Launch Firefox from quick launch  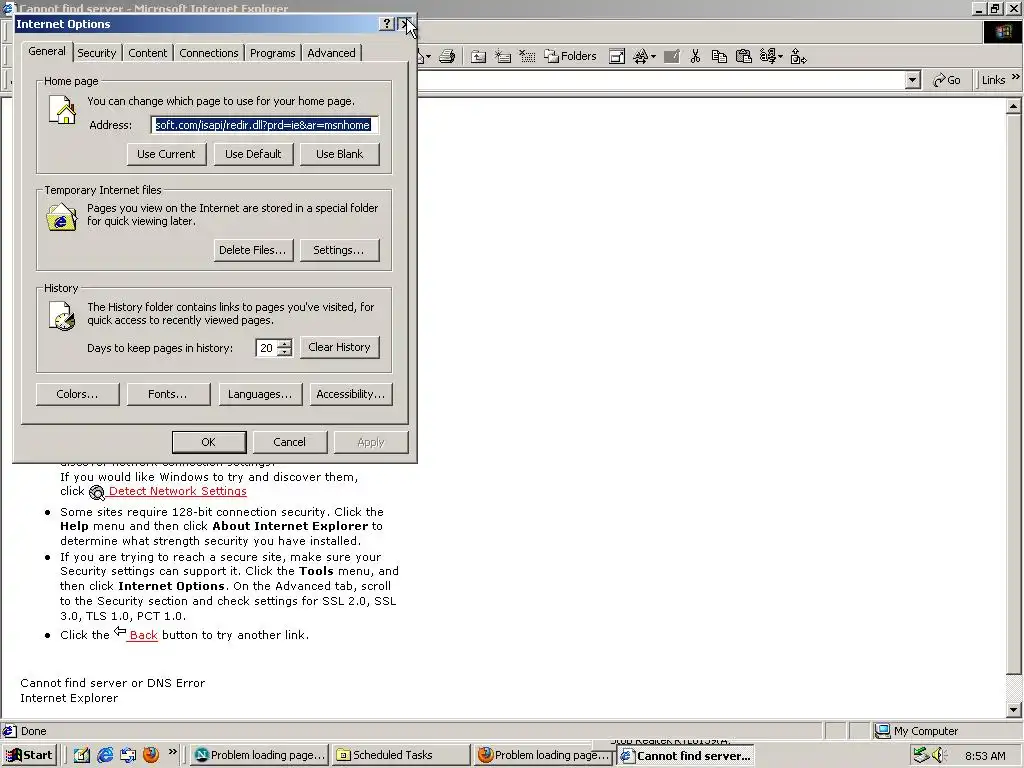coord(151,755)
